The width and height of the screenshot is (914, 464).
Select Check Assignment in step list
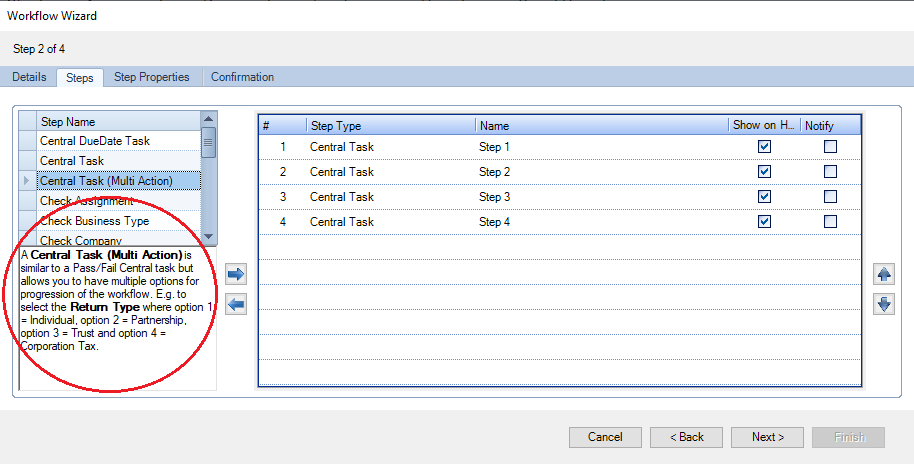[x=119, y=201]
